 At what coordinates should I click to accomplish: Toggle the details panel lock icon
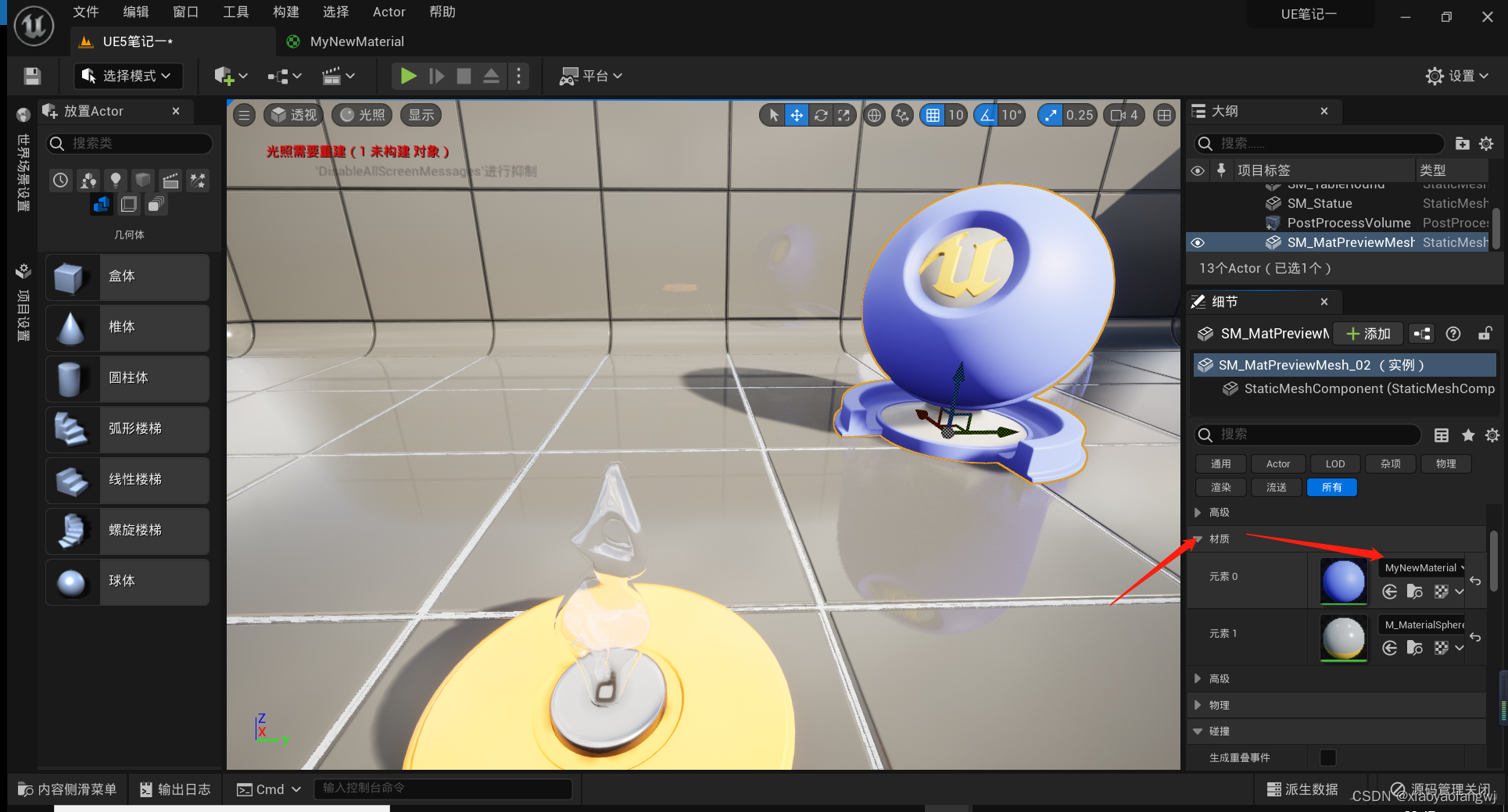[x=1485, y=334]
